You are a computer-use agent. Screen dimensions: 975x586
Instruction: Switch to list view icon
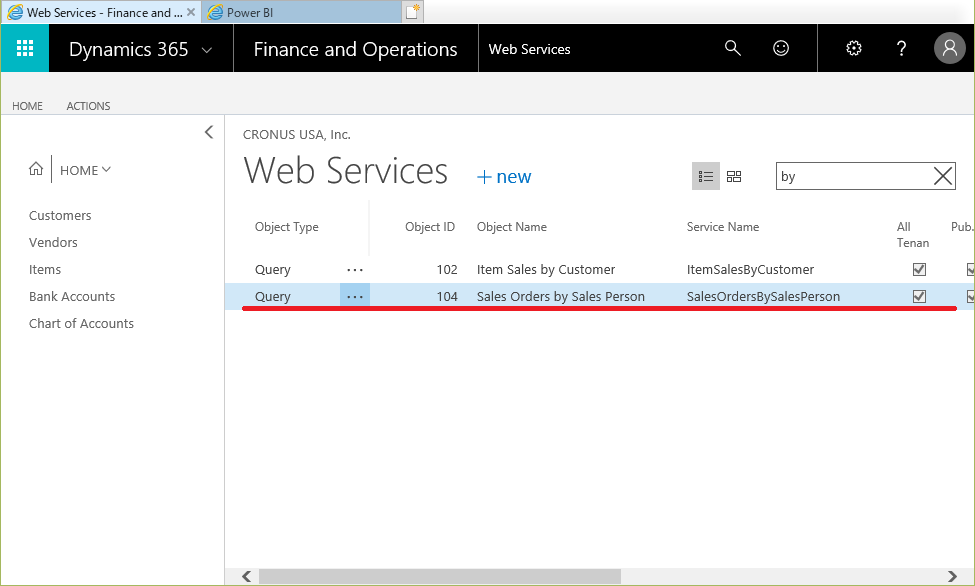tap(706, 177)
